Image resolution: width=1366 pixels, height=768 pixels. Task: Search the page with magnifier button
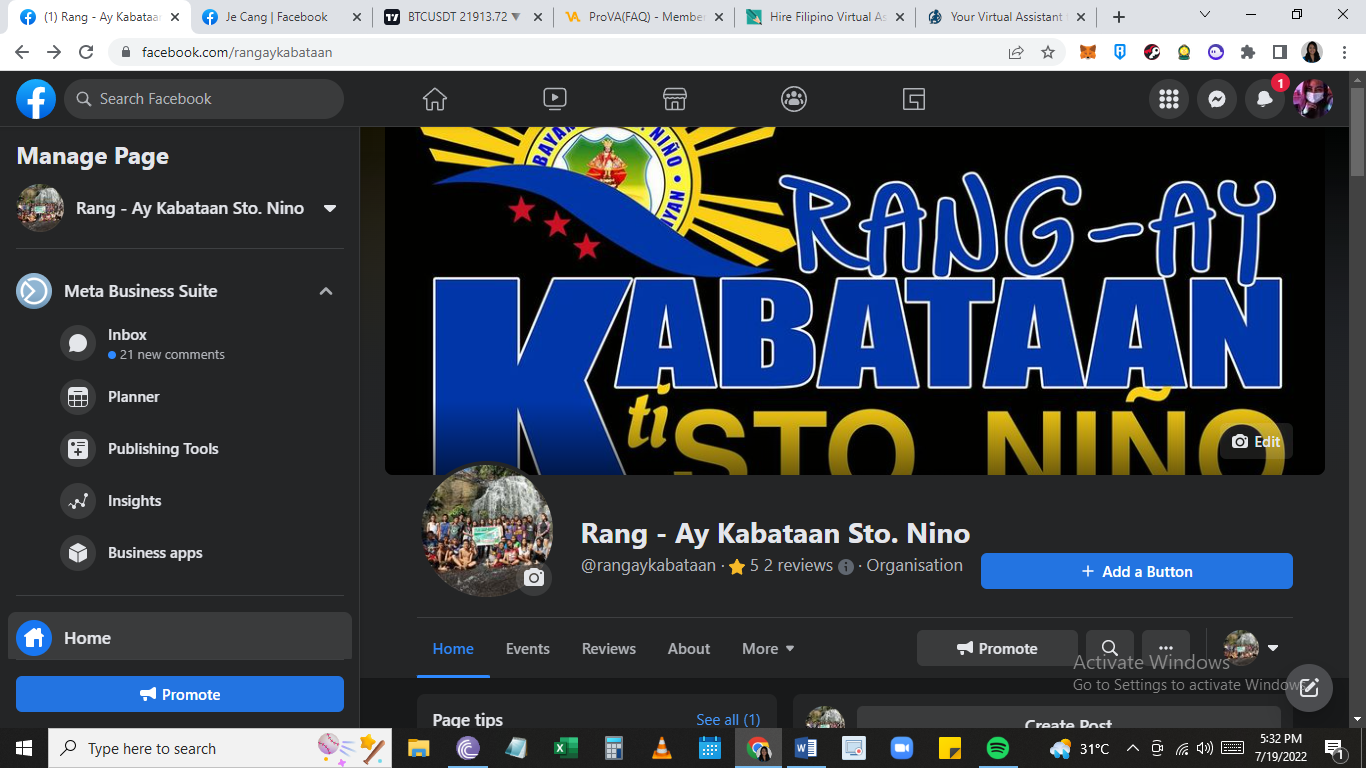(x=1109, y=648)
